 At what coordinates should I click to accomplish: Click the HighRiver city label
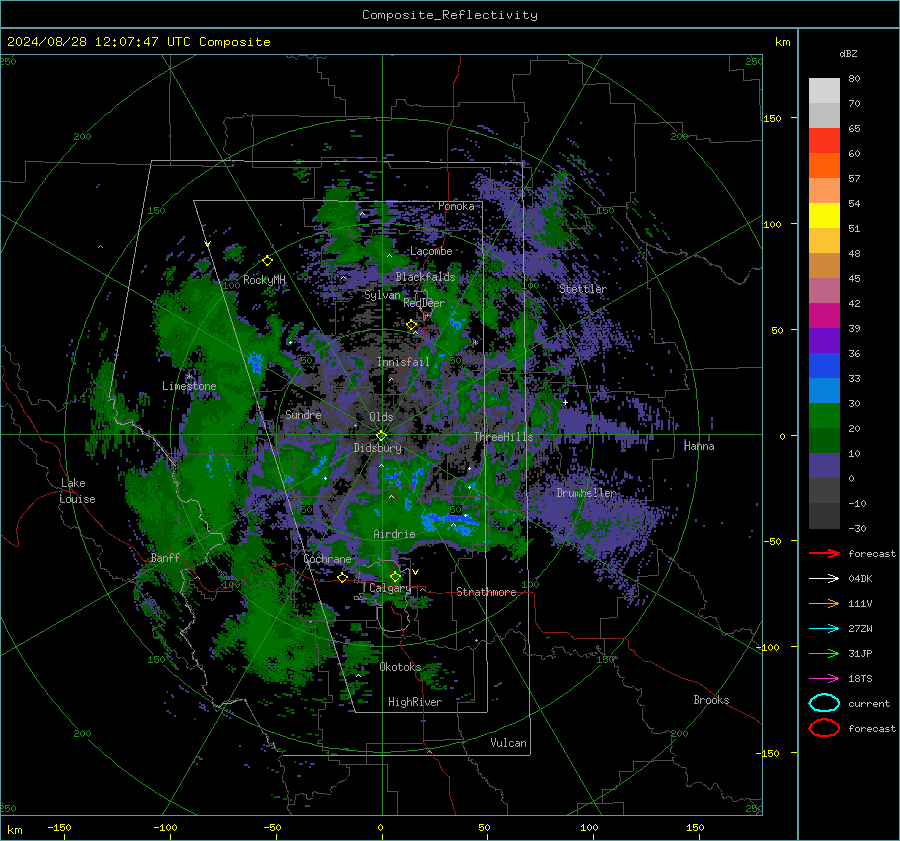(x=415, y=702)
